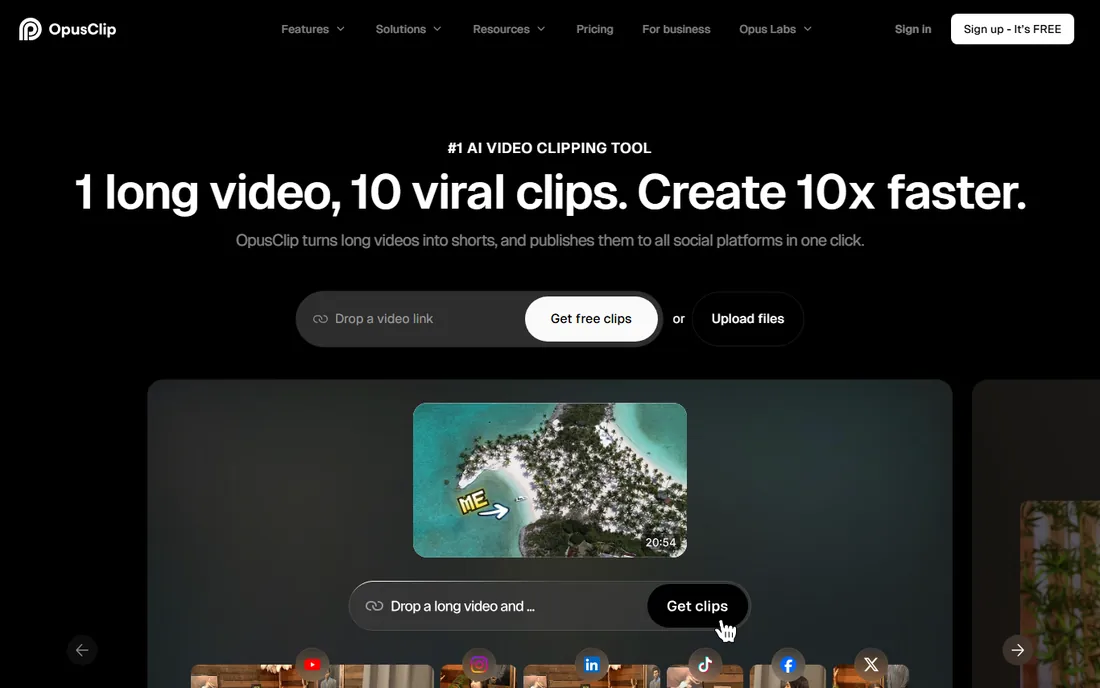
Task: Click the Get clips demo button
Action: click(697, 606)
